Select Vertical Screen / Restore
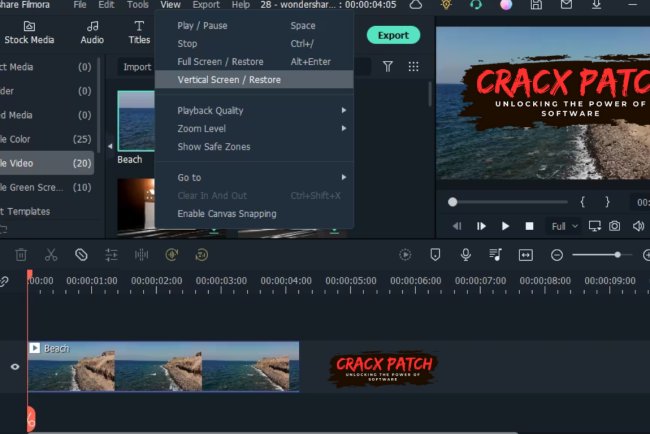The image size is (650, 434). point(254,80)
